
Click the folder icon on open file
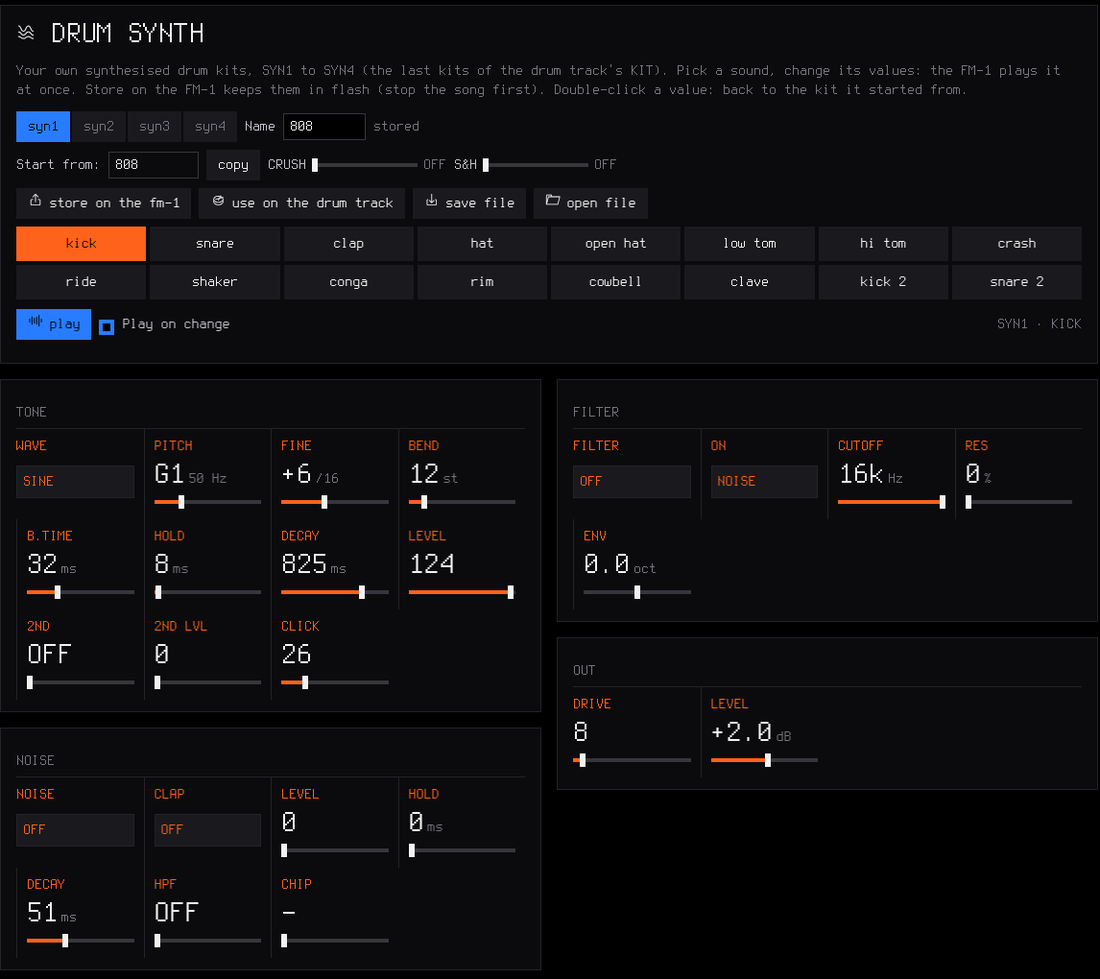coord(553,201)
